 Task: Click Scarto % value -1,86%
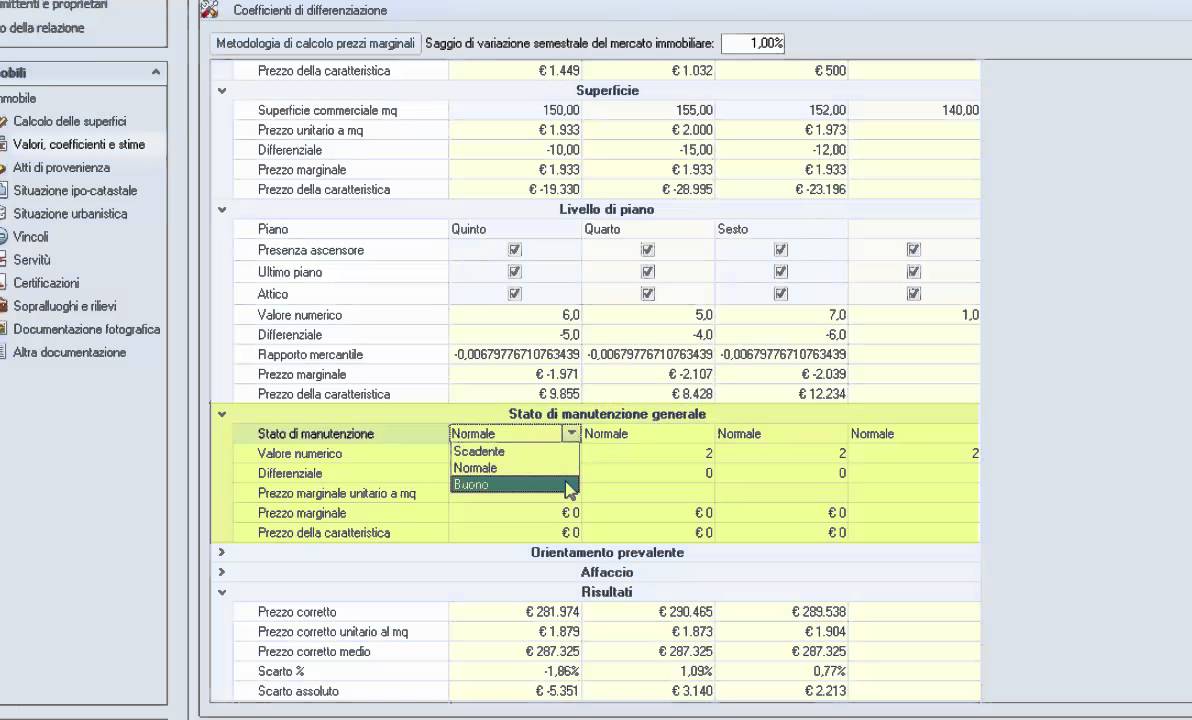click(562, 671)
